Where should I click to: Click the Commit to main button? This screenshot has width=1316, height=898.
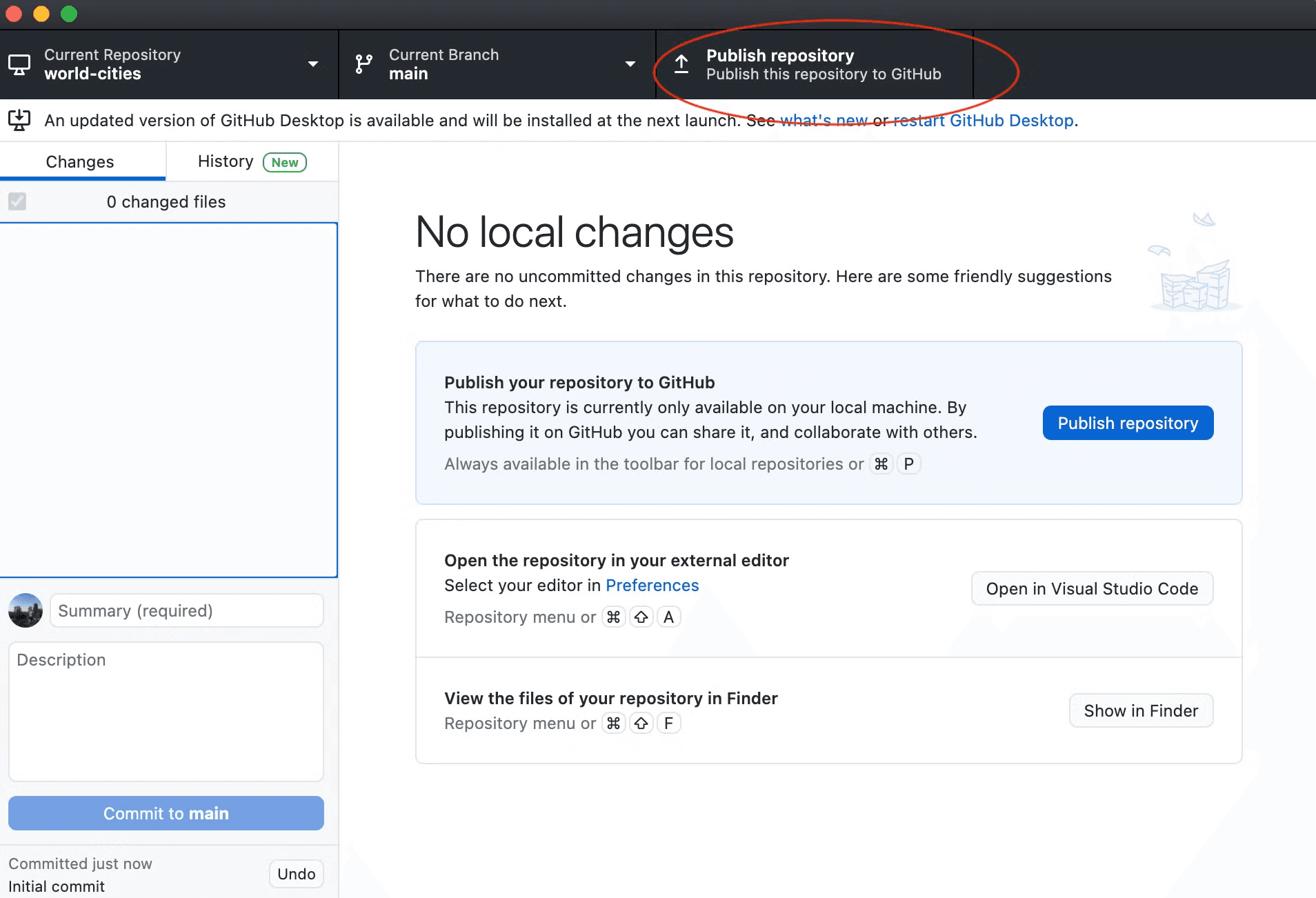coord(166,813)
